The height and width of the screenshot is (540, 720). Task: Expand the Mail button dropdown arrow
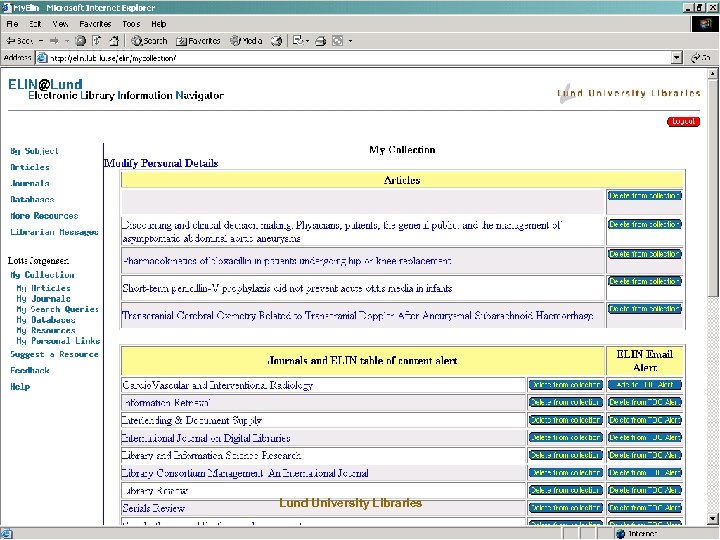[x=307, y=41]
